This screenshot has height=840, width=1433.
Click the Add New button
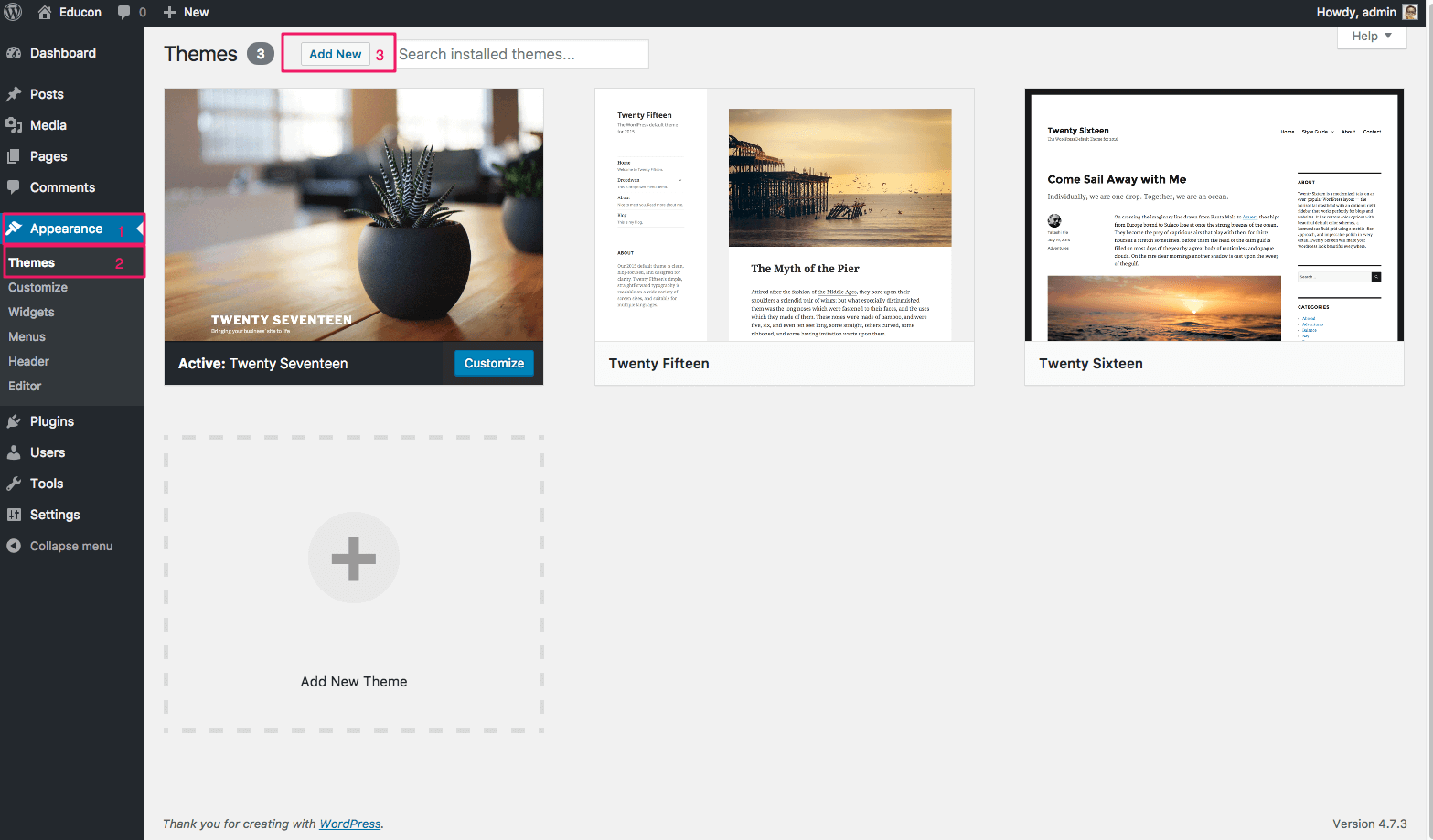[x=335, y=54]
